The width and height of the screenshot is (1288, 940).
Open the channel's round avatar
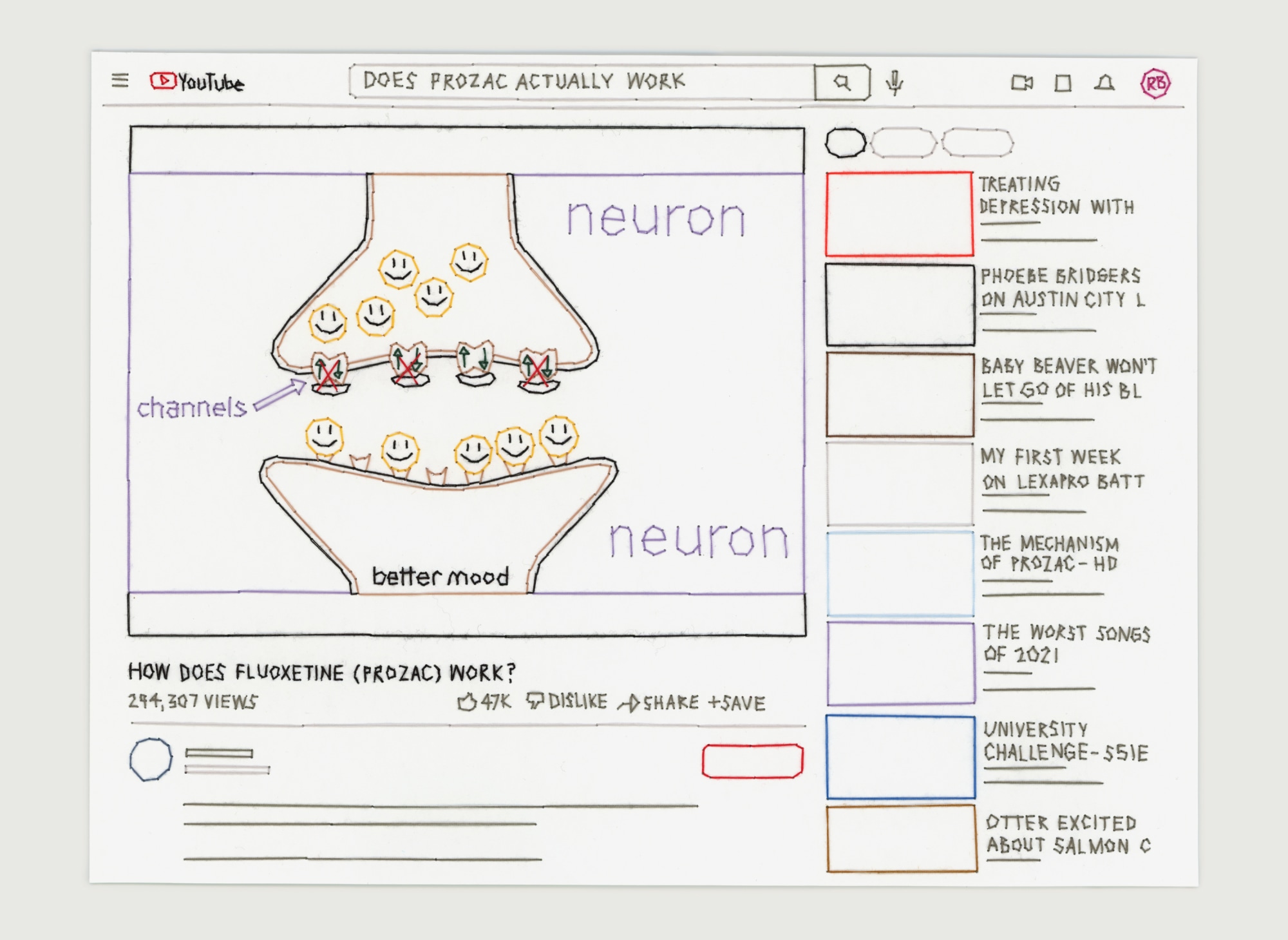151,760
